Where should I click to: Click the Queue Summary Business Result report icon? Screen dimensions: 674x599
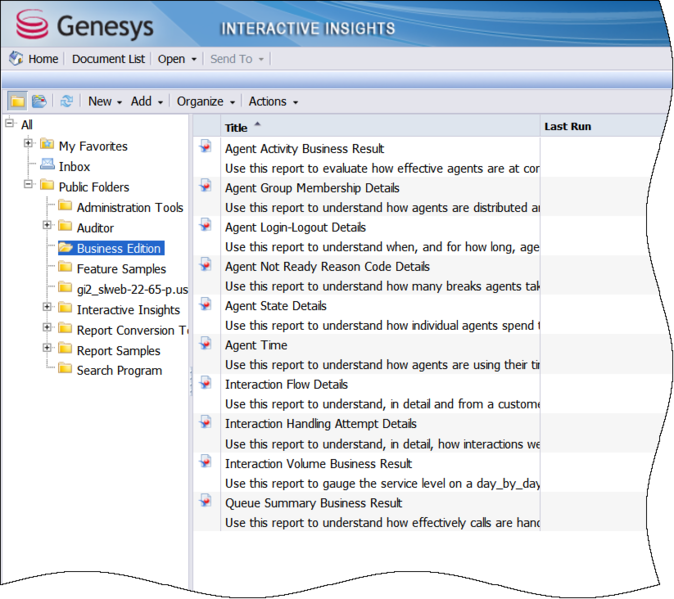[206, 500]
